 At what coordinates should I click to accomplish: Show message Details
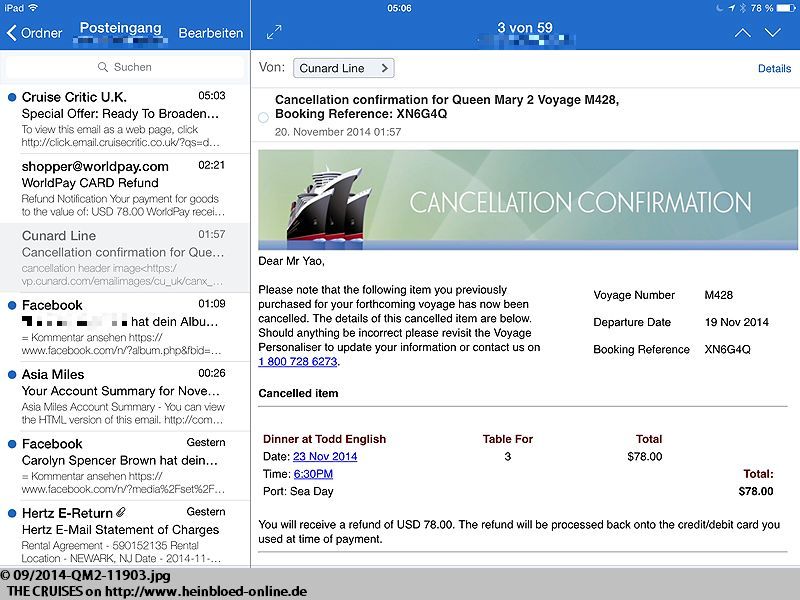[x=774, y=68]
